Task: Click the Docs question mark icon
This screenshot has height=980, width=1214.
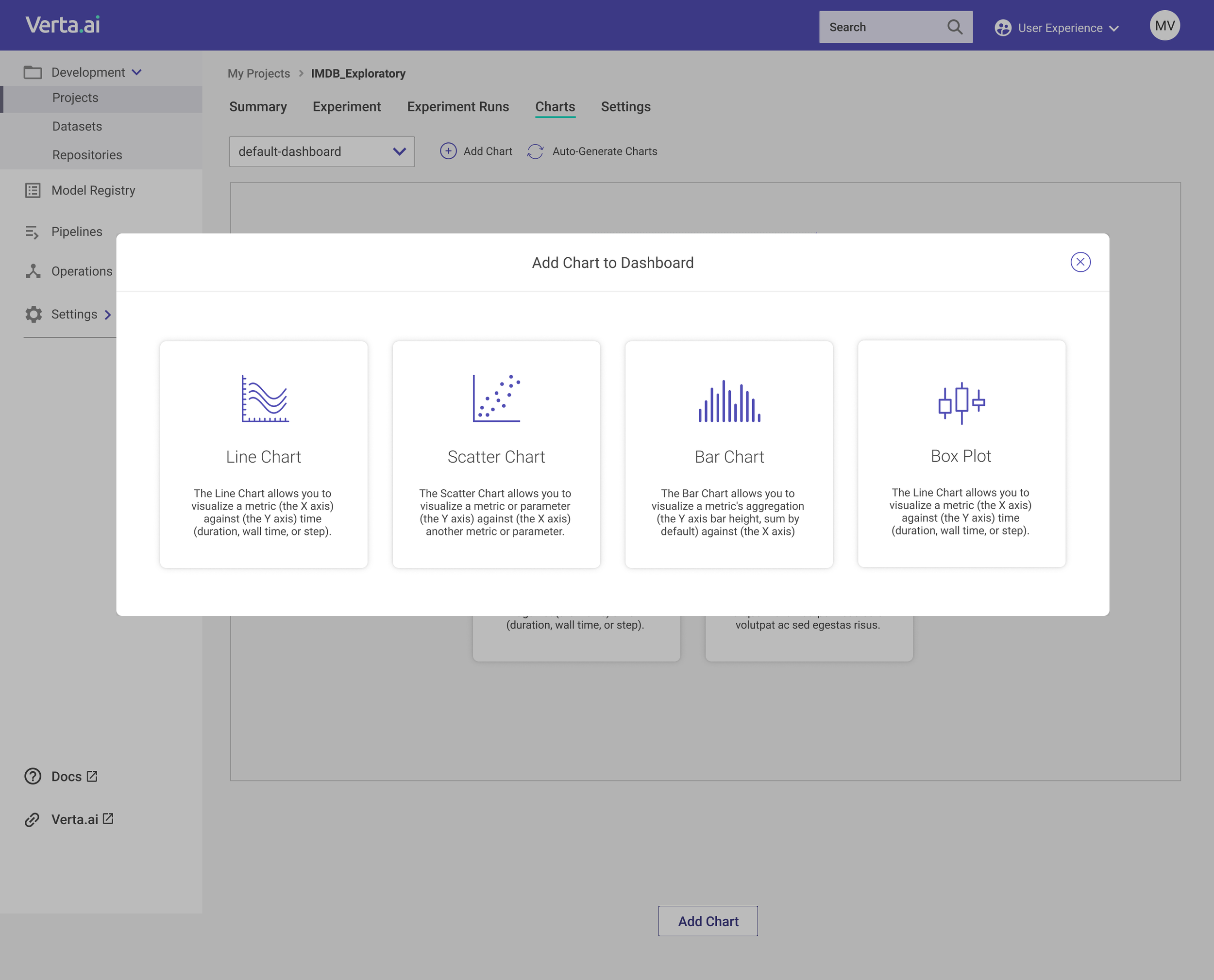Action: [x=33, y=776]
